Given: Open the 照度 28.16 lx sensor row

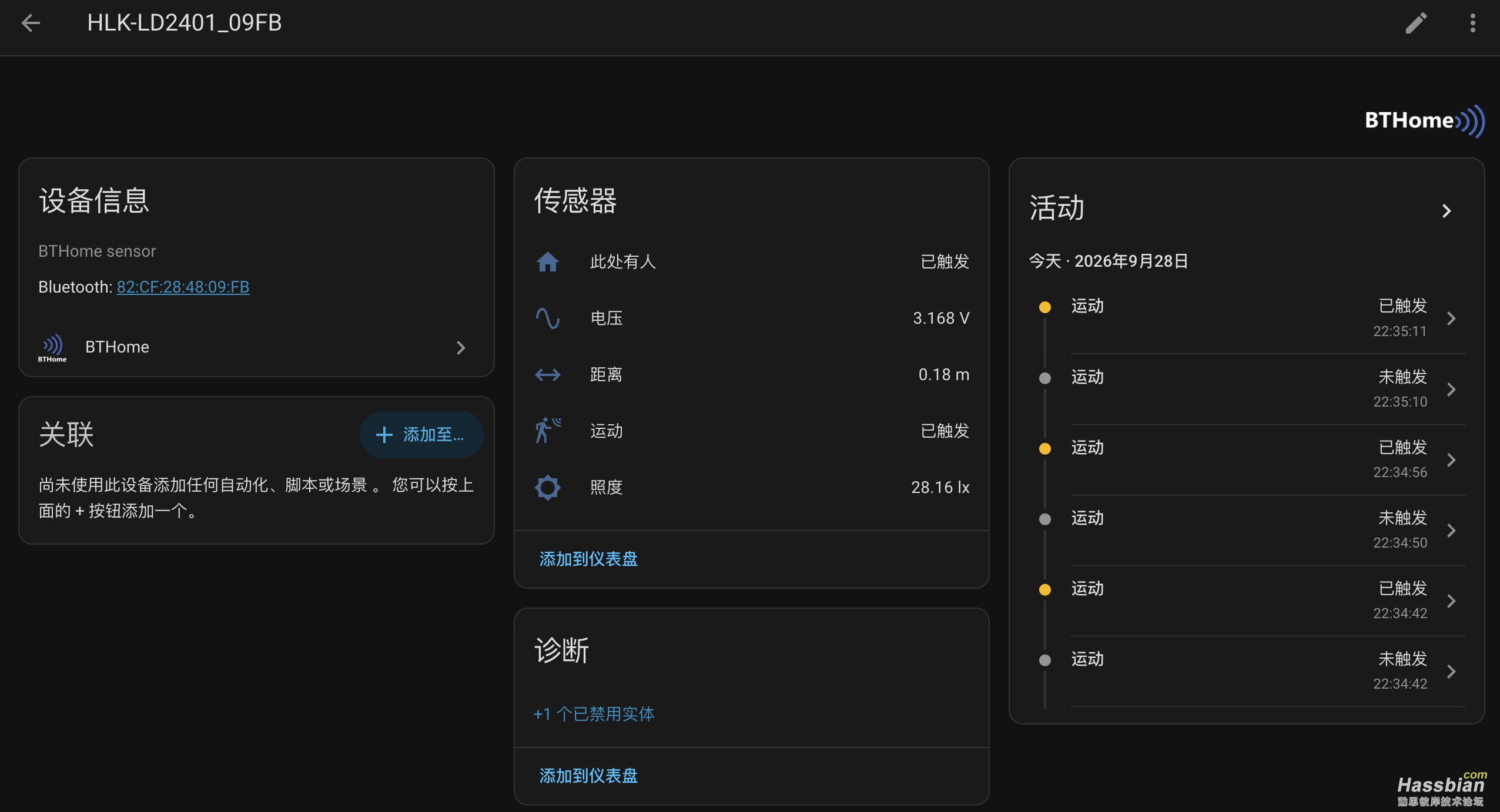Looking at the screenshot, I should tap(752, 487).
